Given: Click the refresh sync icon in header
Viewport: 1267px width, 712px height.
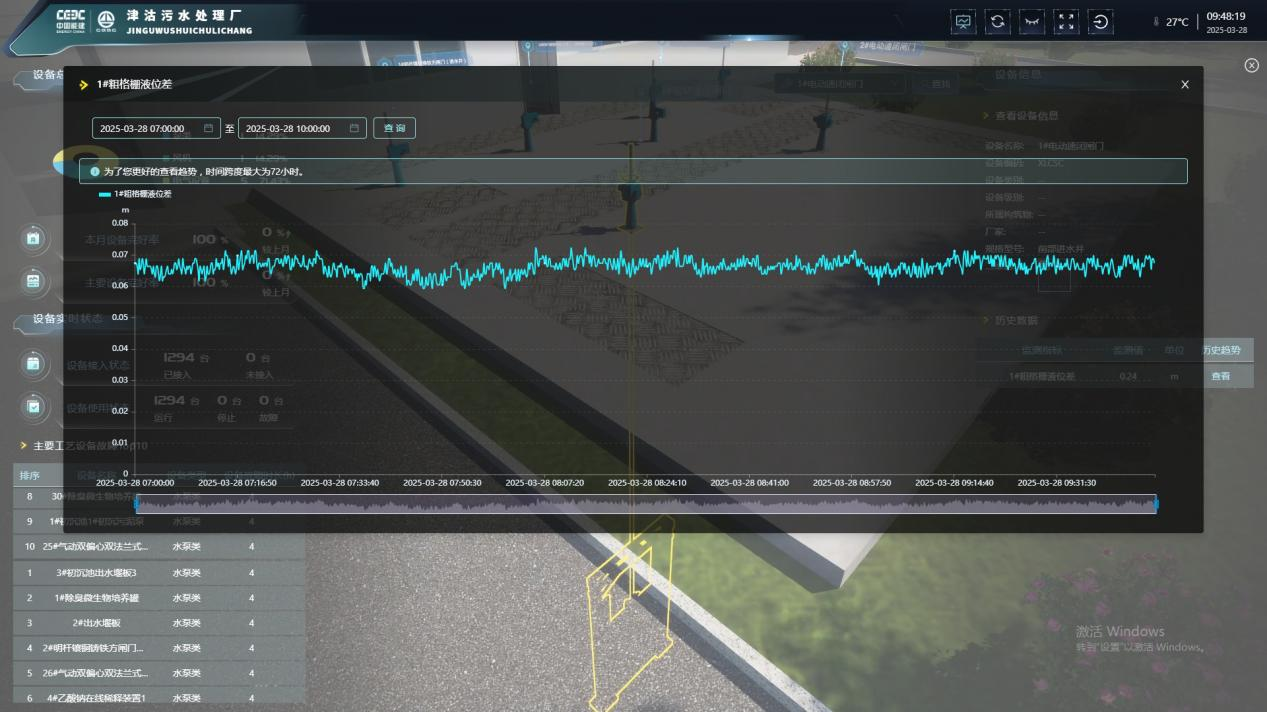Looking at the screenshot, I should [x=997, y=22].
